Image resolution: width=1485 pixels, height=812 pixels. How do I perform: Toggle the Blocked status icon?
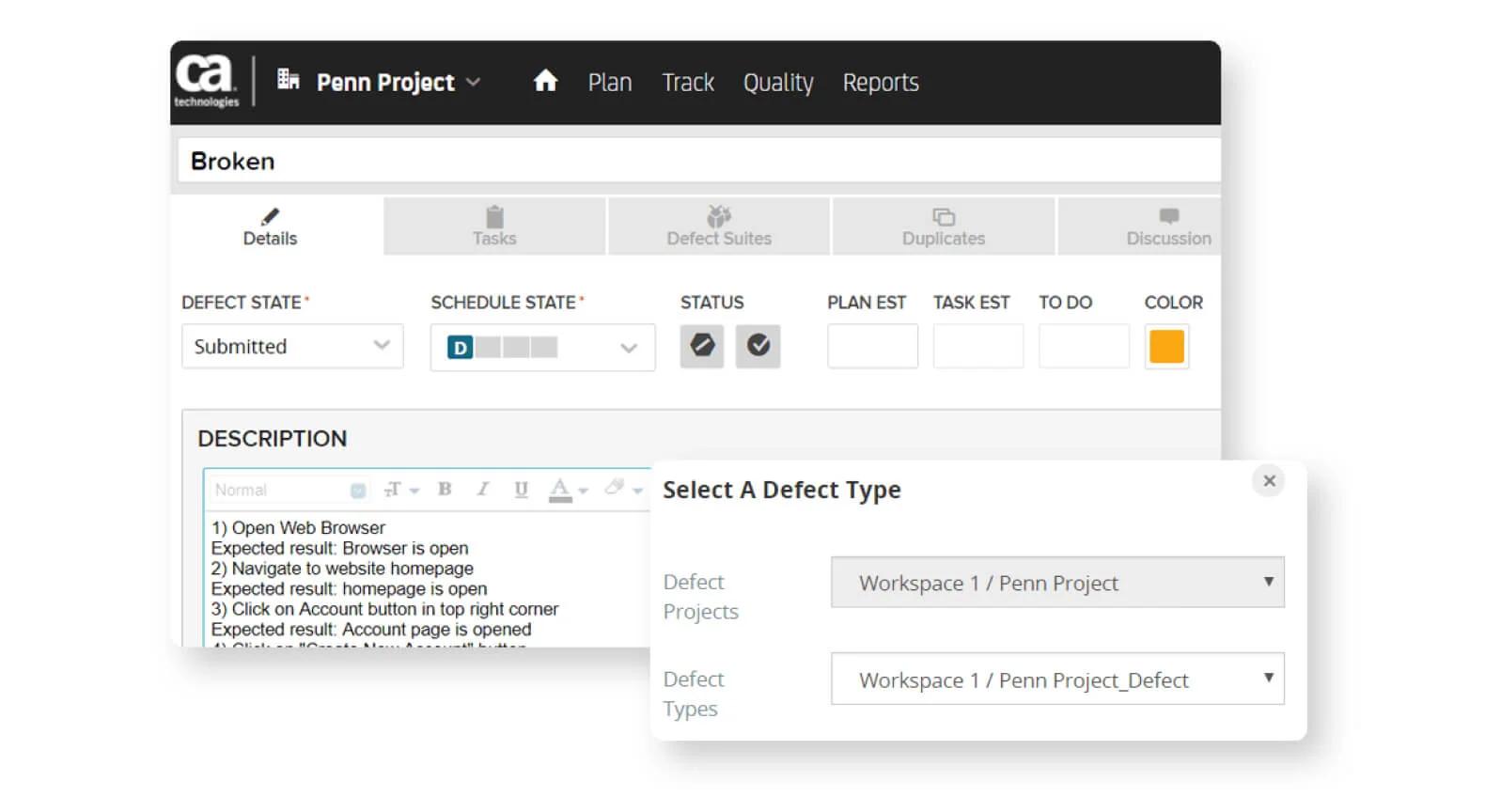[x=702, y=346]
